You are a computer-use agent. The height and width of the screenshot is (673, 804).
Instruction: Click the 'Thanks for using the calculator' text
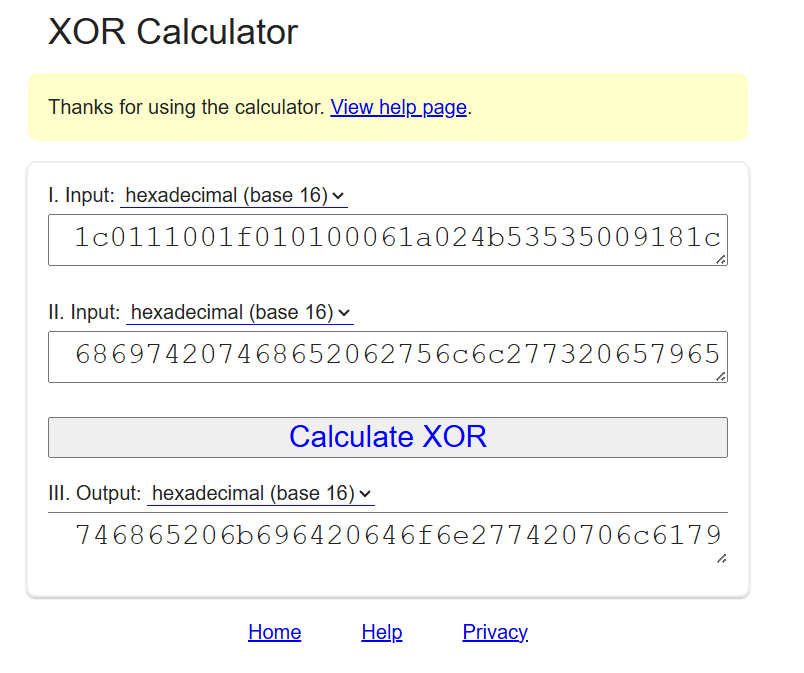pyautogui.click(x=187, y=107)
